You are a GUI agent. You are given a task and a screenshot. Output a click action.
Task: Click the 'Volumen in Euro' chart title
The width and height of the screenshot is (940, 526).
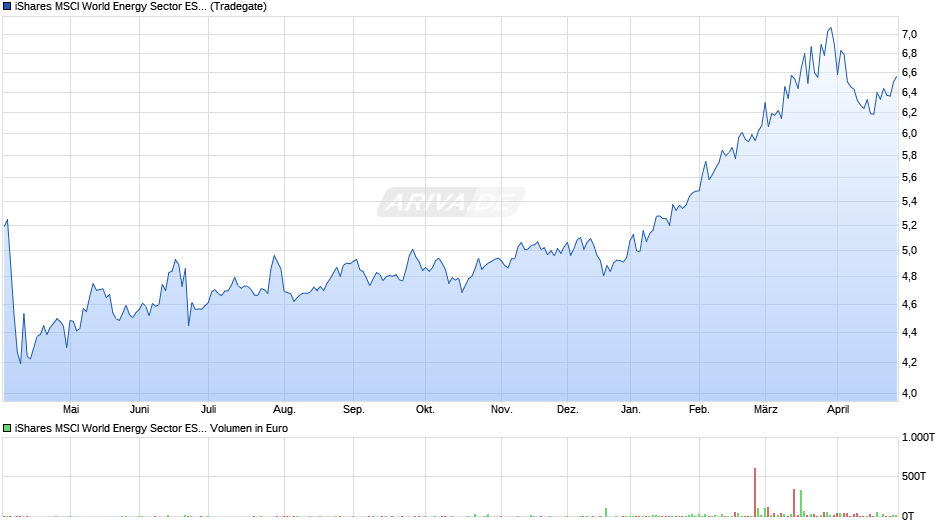(249, 428)
